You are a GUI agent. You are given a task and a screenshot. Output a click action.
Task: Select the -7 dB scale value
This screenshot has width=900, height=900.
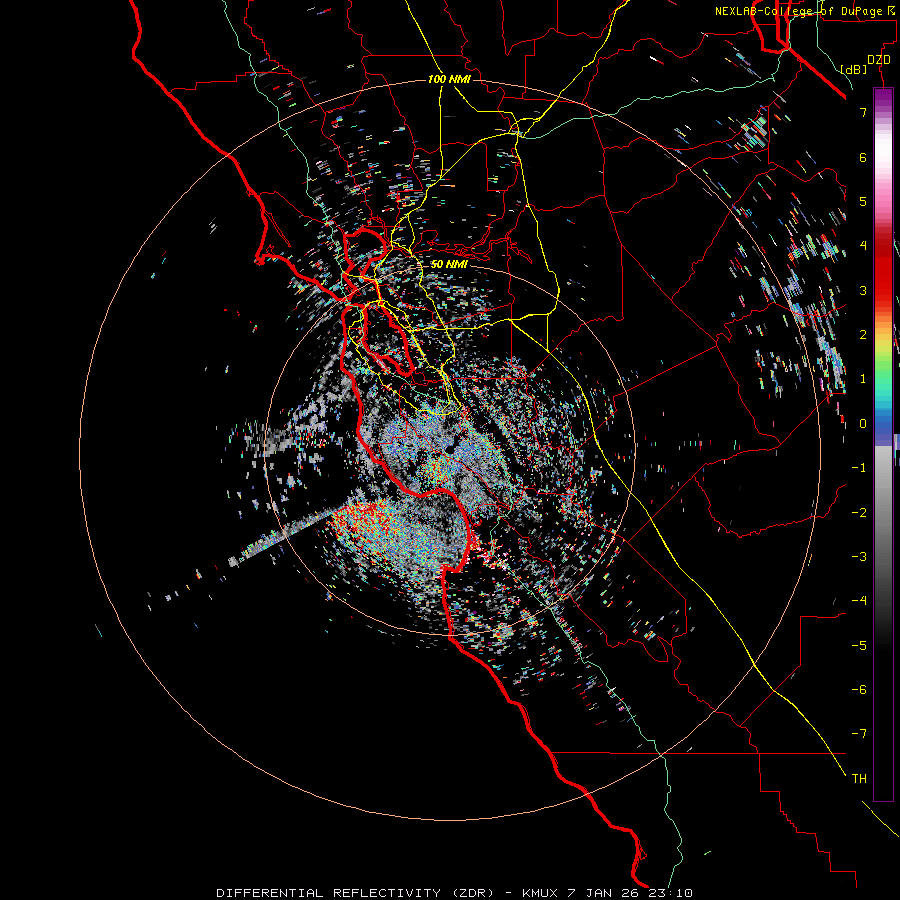point(859,734)
